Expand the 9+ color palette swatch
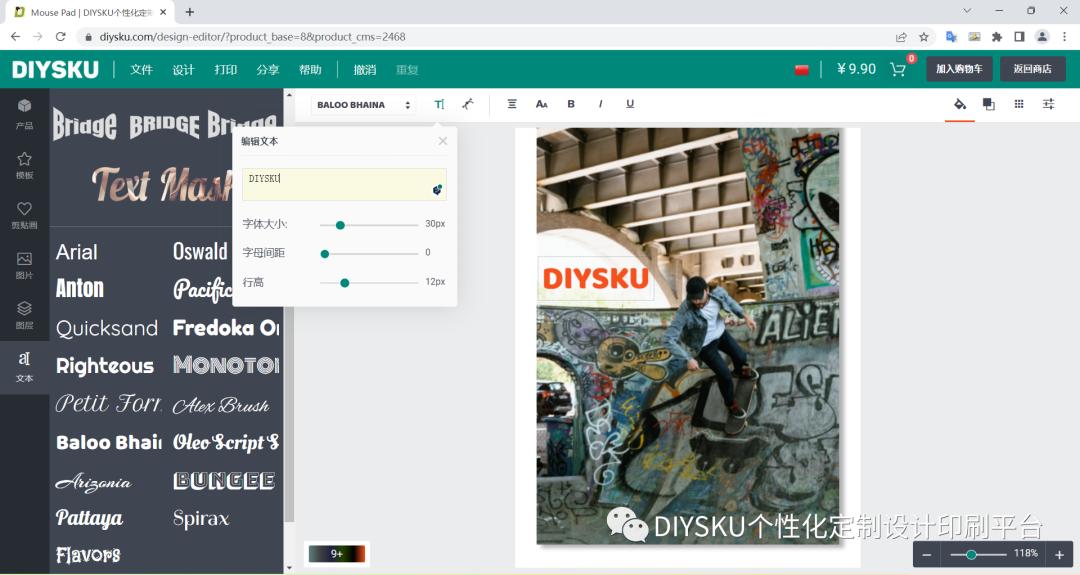Screen dimensions: 1080x575 (337, 553)
